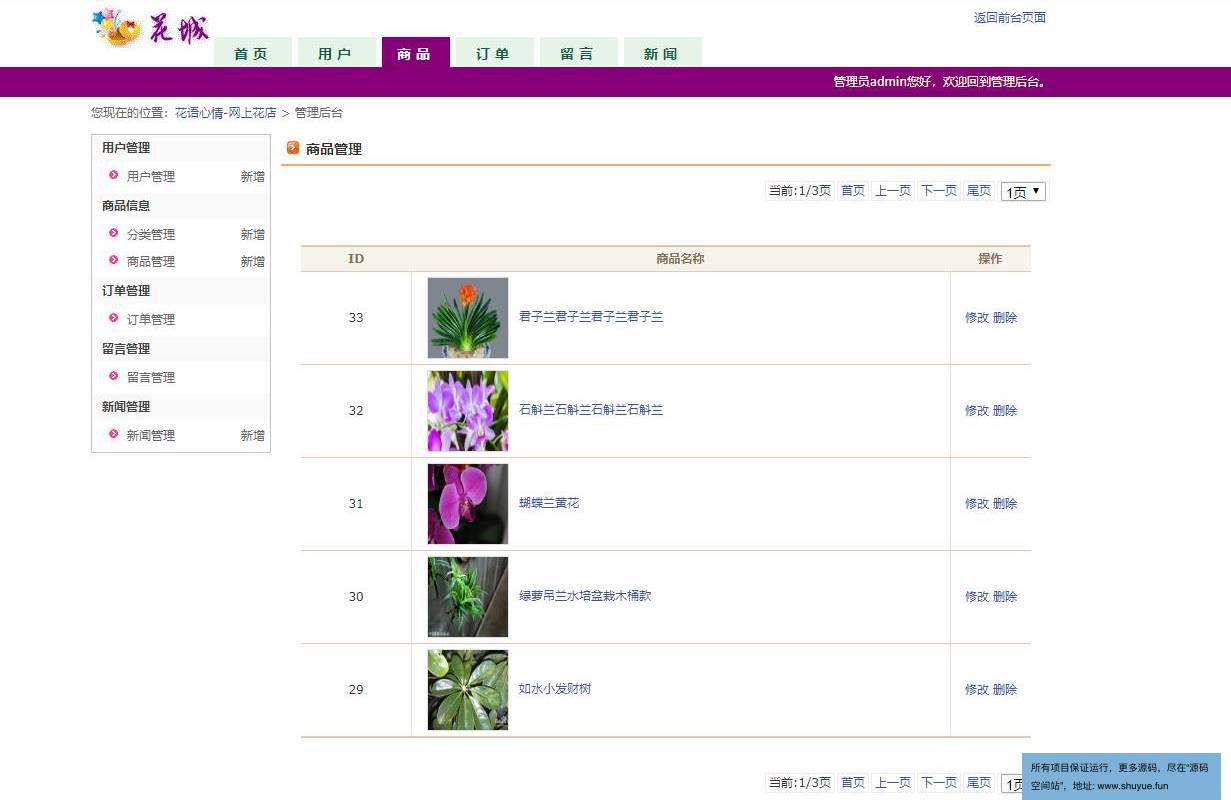The width and height of the screenshot is (1231, 800).
Task: Click 删除 for product ID 31
Action: 1005,504
